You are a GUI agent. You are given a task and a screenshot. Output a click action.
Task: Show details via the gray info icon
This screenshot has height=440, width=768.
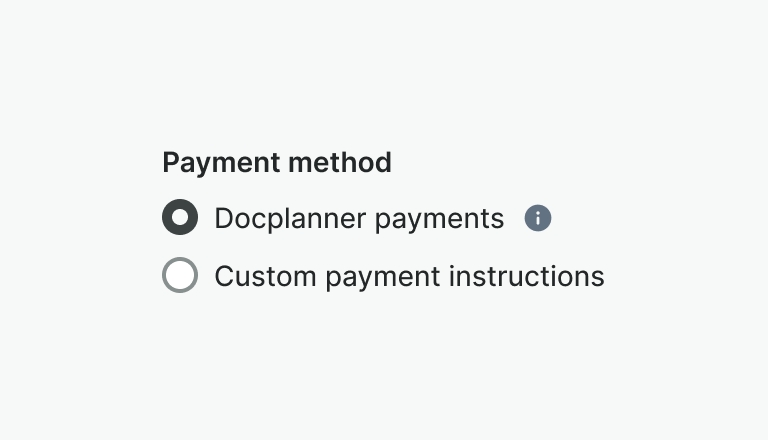pos(538,218)
